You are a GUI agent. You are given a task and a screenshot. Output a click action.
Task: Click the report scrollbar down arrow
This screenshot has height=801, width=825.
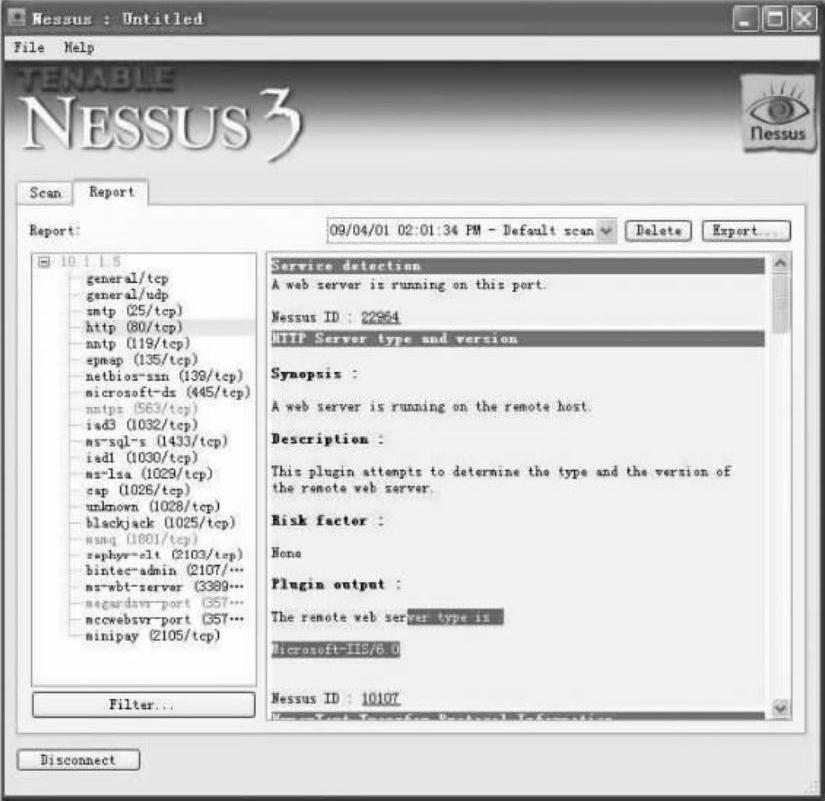click(780, 708)
